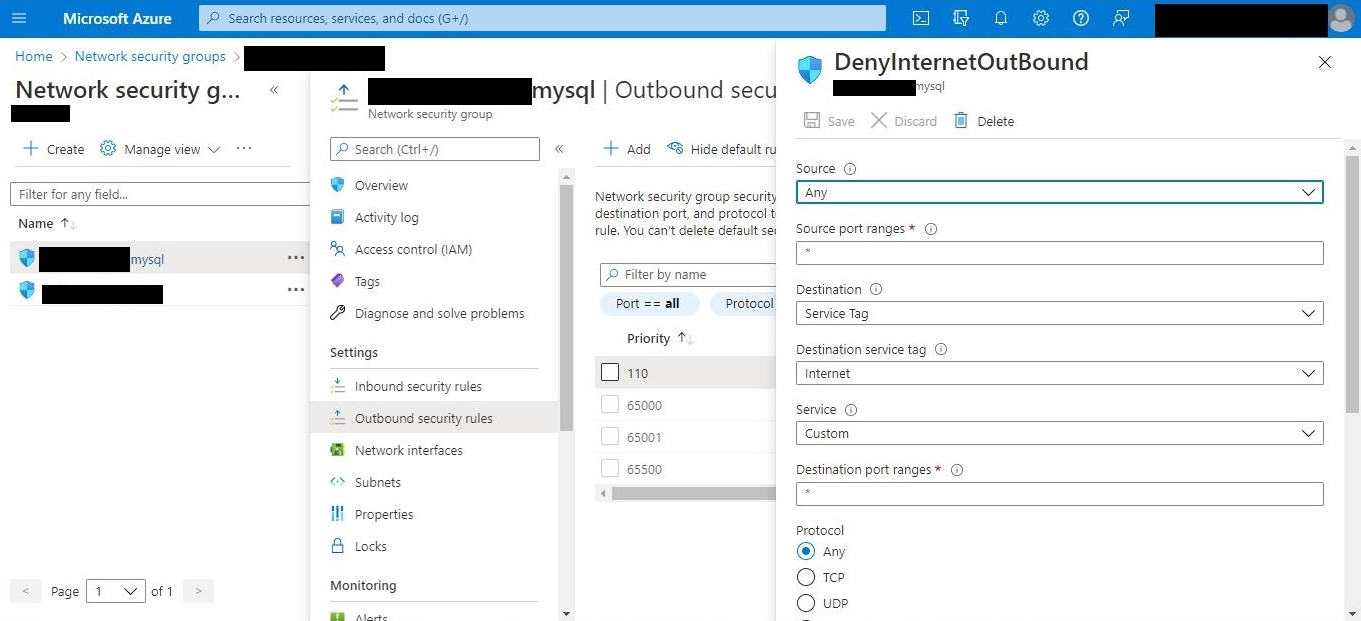This screenshot has height=621, width=1361.
Task: Open Network interfaces menu item
Action: pyautogui.click(x=408, y=450)
